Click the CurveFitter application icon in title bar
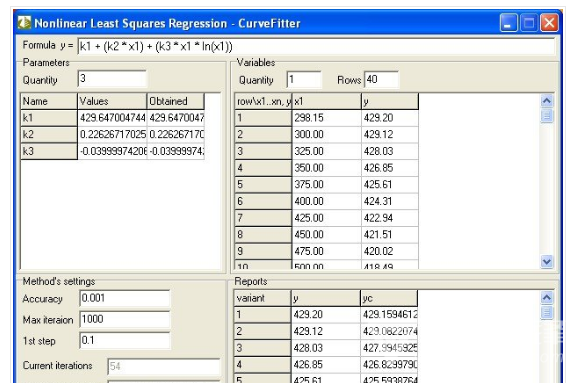 [x=24, y=23]
